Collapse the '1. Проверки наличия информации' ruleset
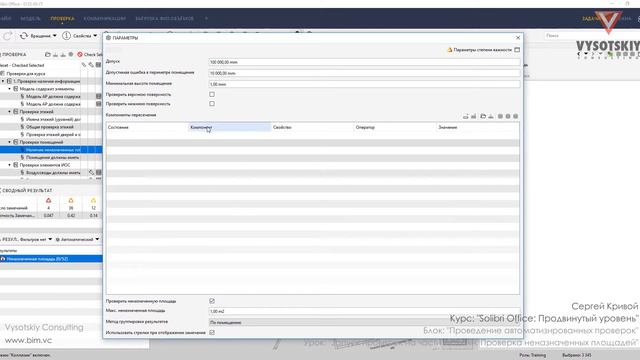The height and width of the screenshot is (360, 640). tap(3, 81)
